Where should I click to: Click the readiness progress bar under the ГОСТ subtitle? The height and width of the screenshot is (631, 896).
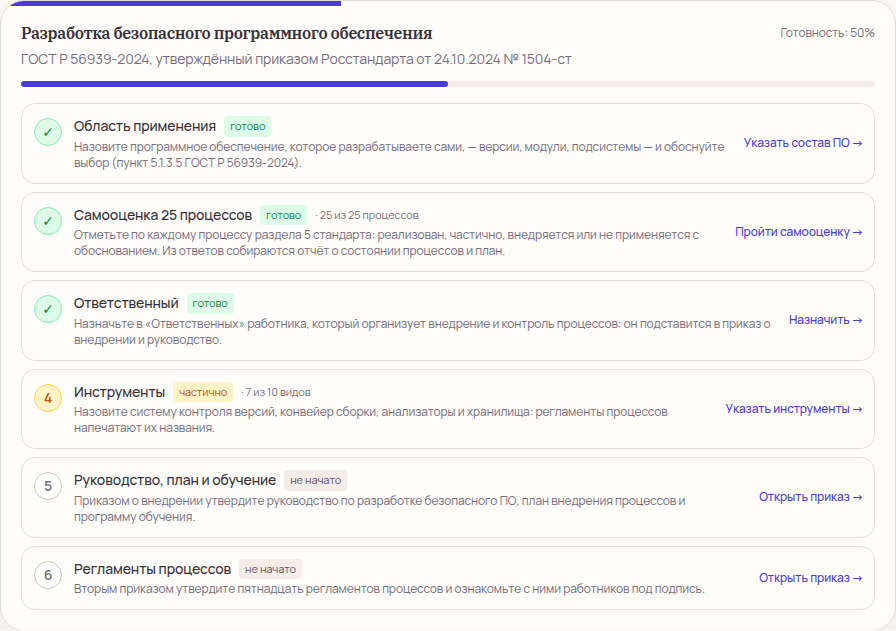[x=448, y=84]
